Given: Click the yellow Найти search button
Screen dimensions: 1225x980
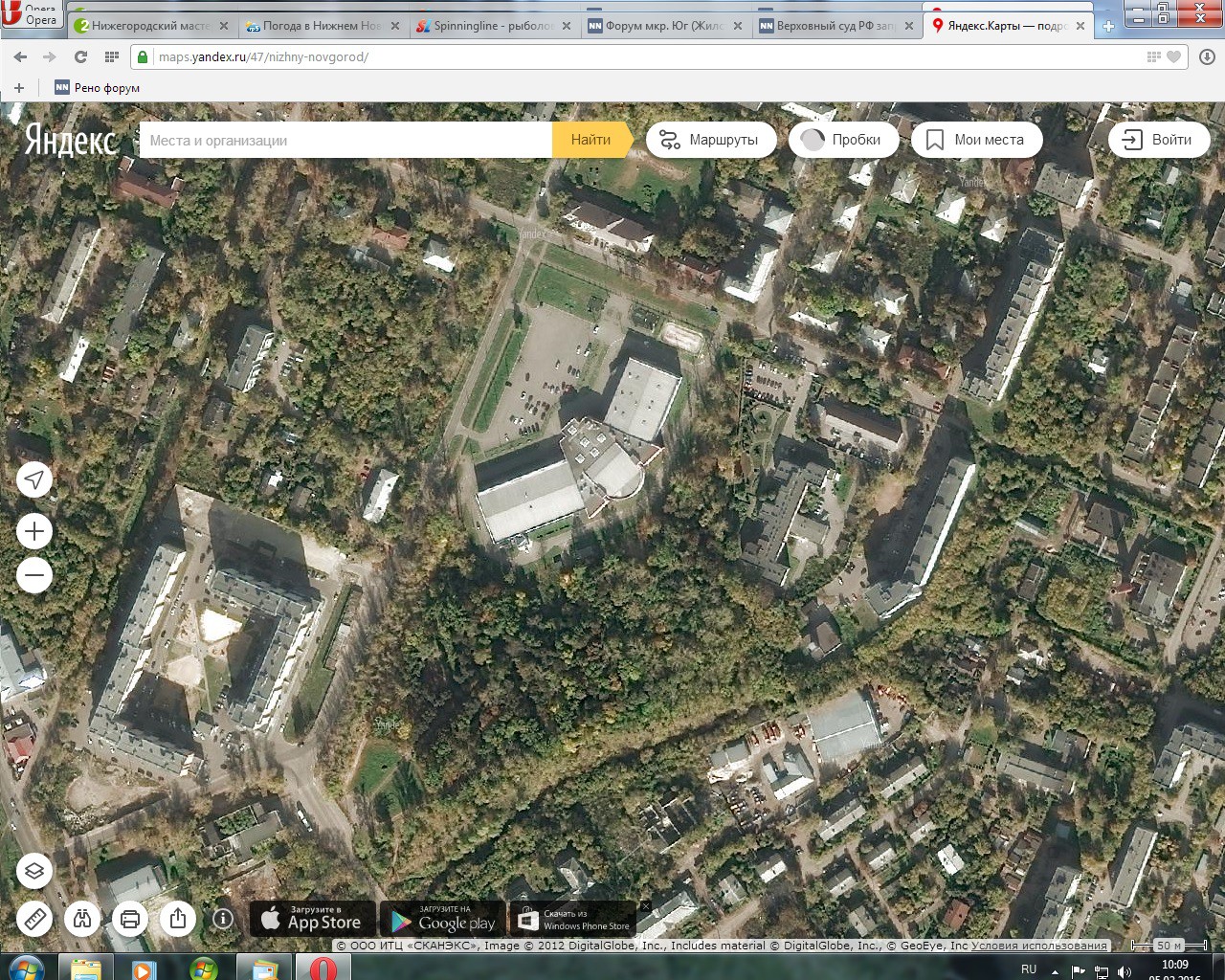Looking at the screenshot, I should tap(591, 140).
